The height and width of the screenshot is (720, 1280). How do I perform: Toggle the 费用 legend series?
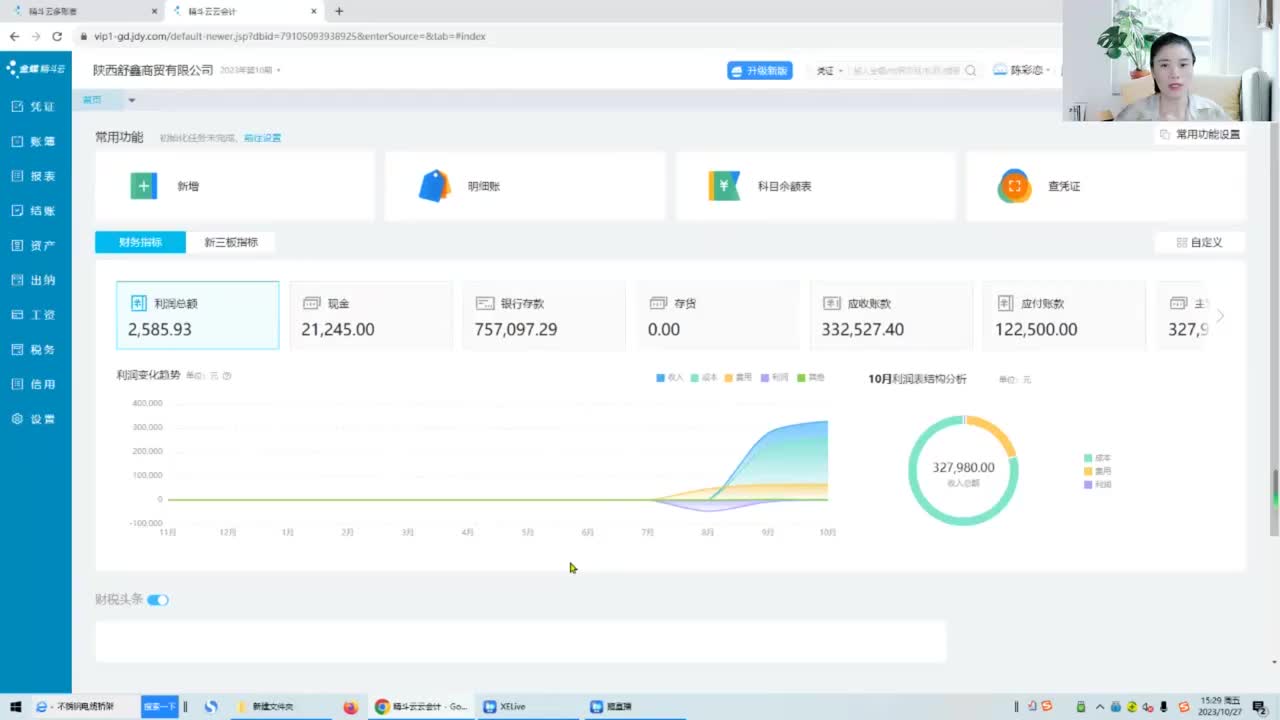coord(737,377)
